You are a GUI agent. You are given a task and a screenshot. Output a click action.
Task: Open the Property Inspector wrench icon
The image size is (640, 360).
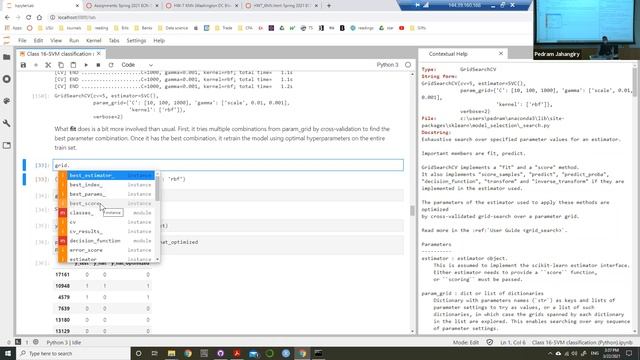(7, 123)
